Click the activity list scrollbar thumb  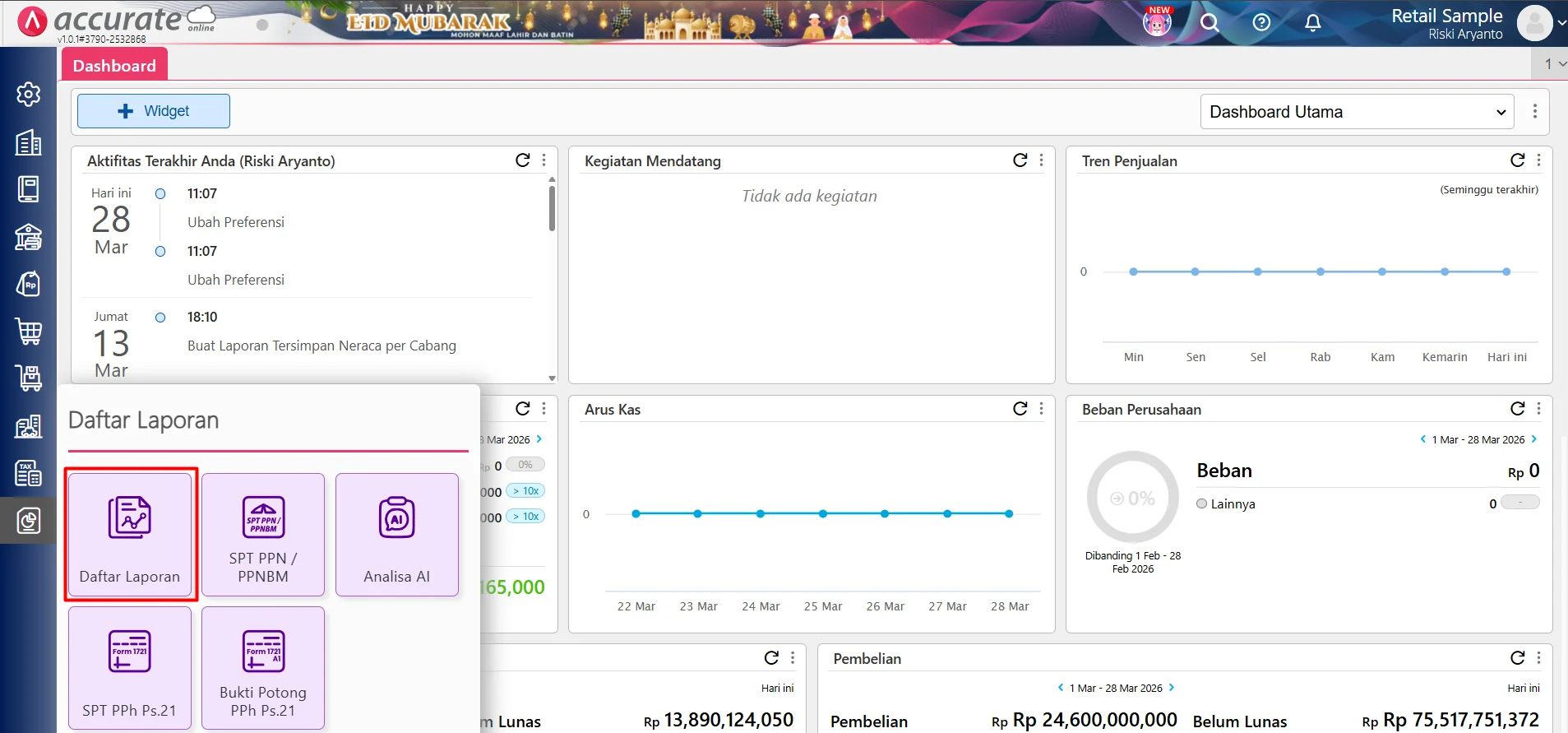pyautogui.click(x=552, y=208)
